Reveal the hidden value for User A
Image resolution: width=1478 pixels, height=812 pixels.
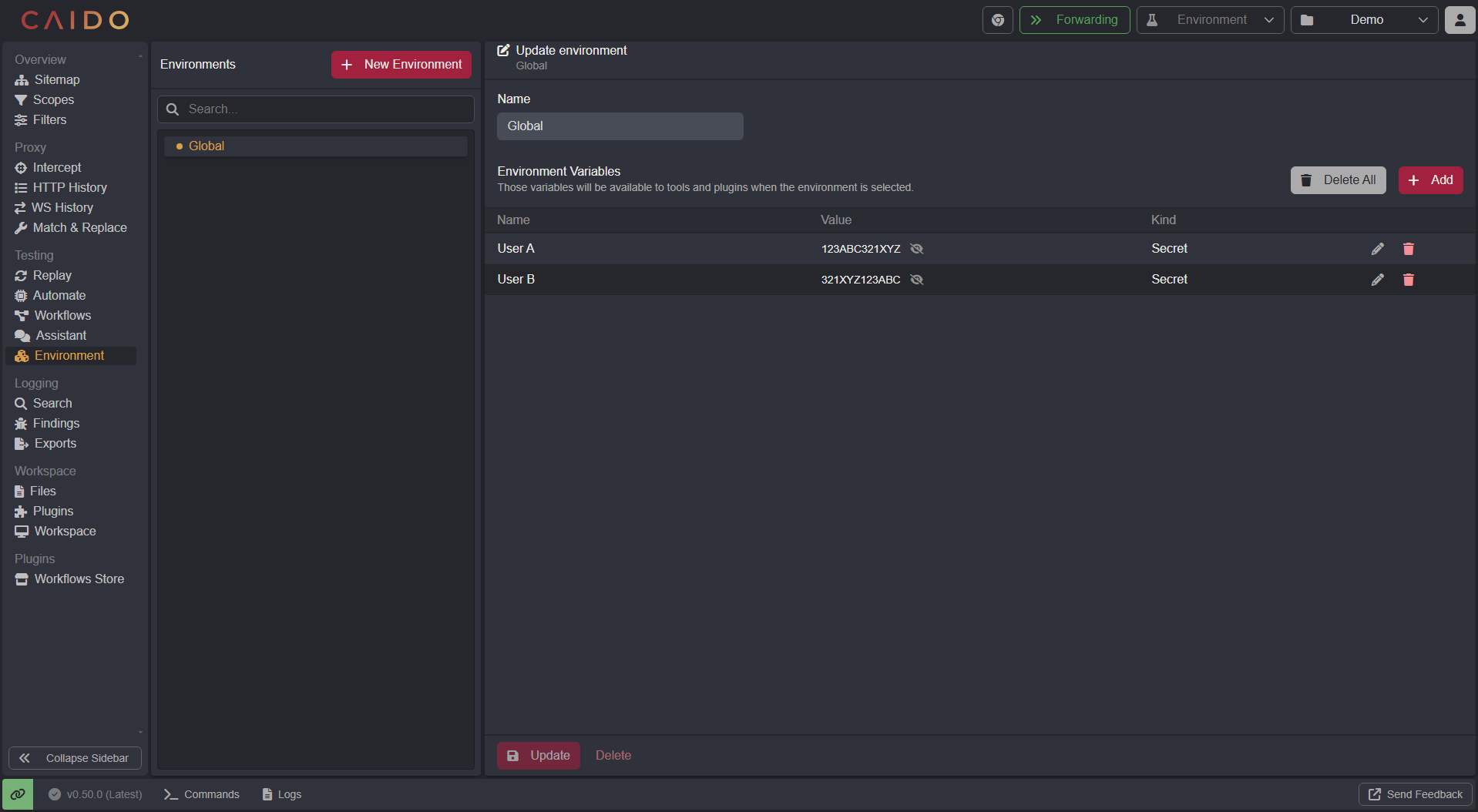click(x=917, y=249)
